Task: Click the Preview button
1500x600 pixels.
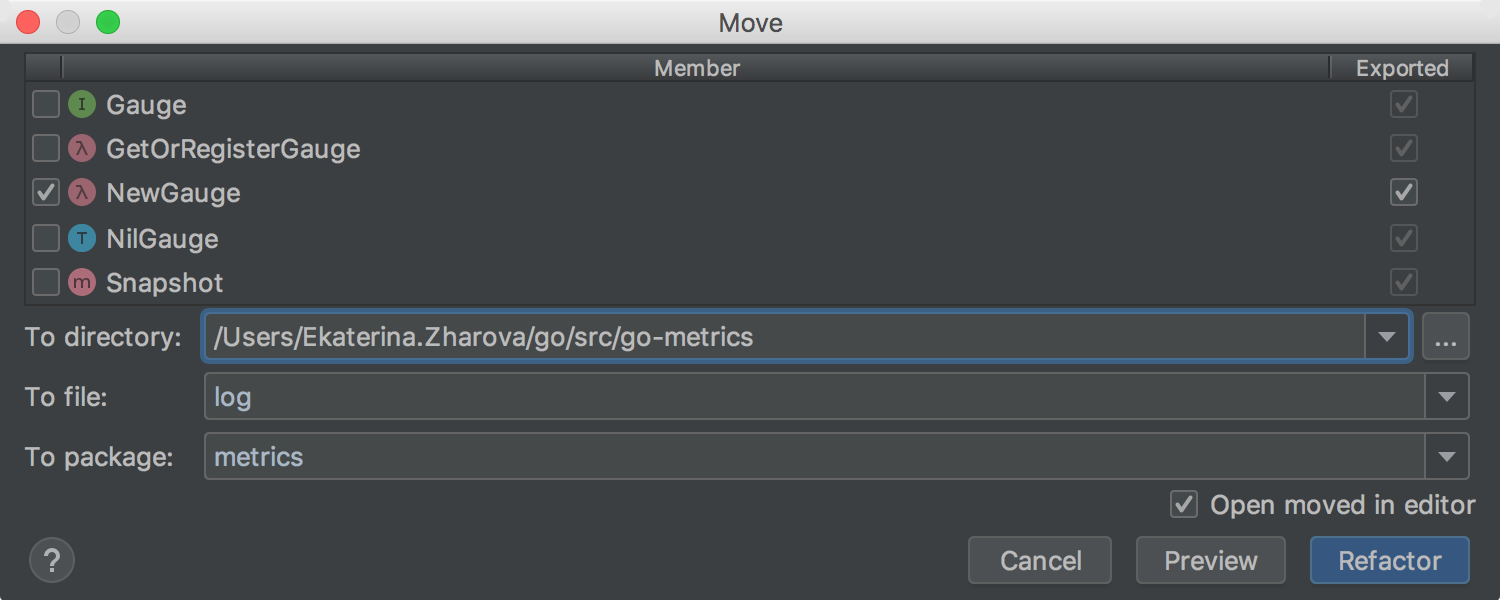Action: (x=1211, y=560)
